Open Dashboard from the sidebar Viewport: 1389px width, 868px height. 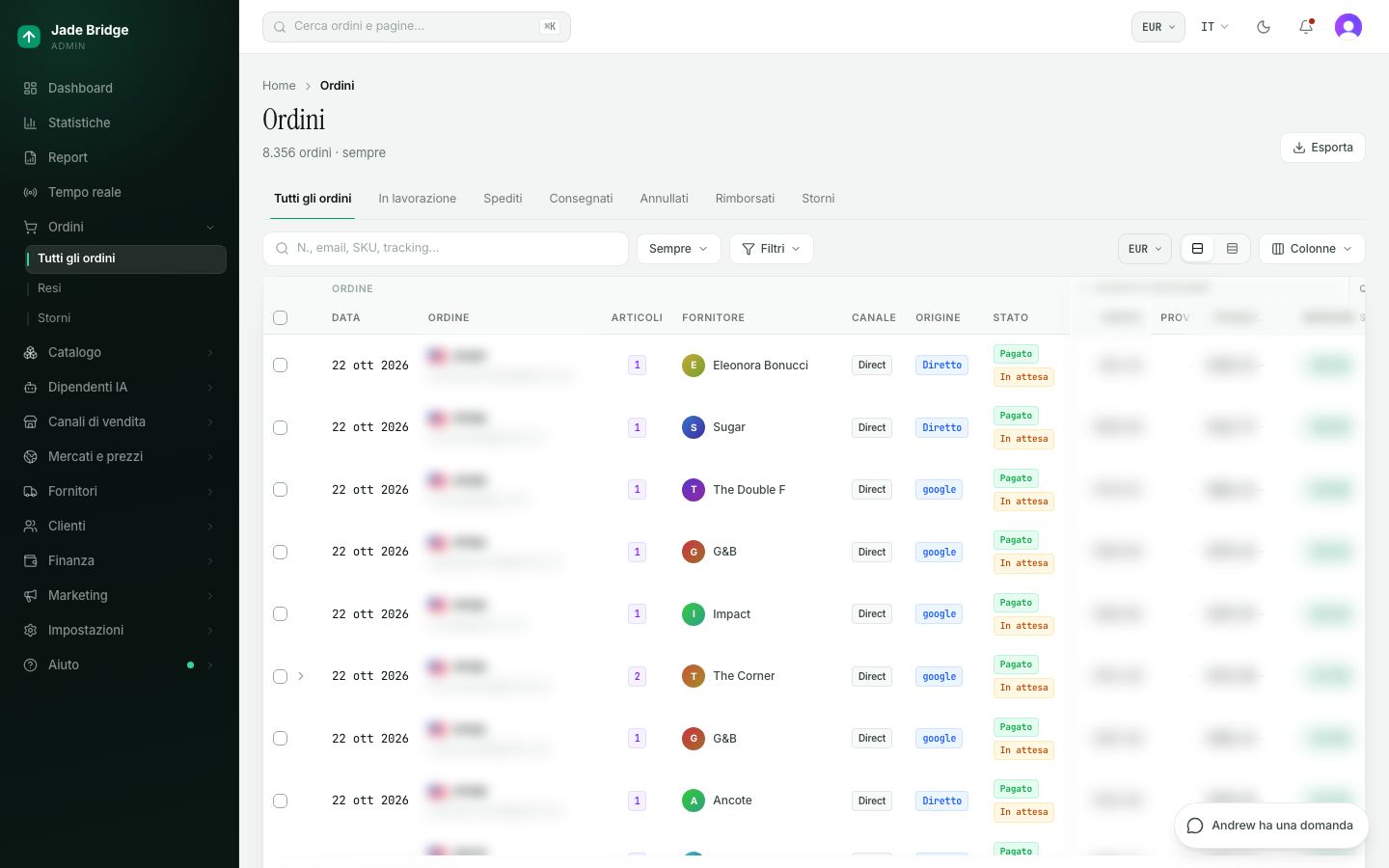tap(120, 88)
